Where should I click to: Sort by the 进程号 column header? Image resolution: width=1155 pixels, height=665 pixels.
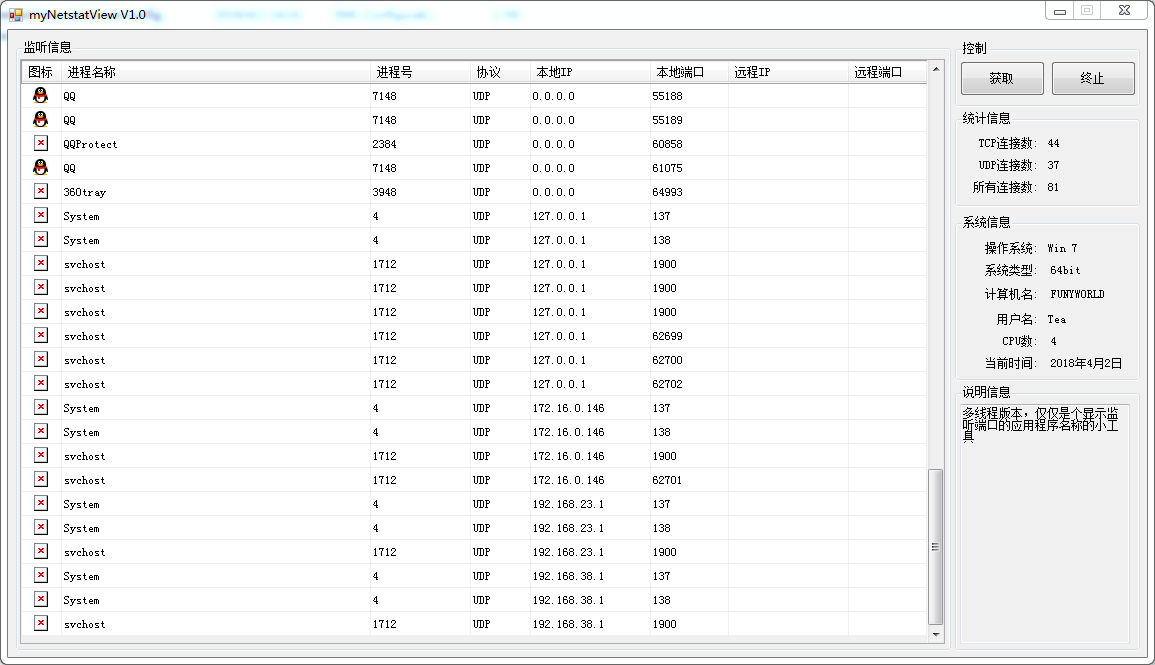(x=421, y=72)
